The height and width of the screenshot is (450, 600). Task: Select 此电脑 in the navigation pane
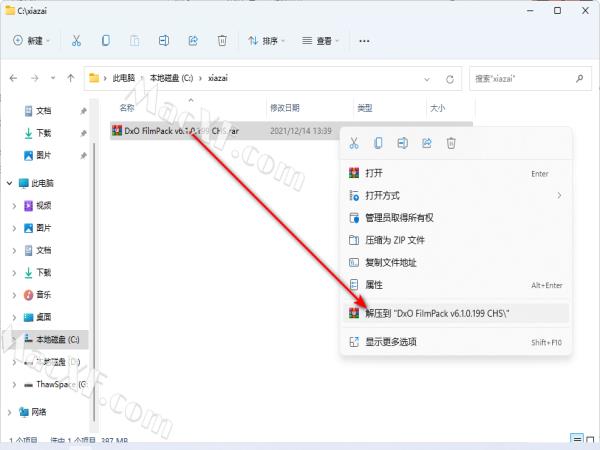pos(42,183)
